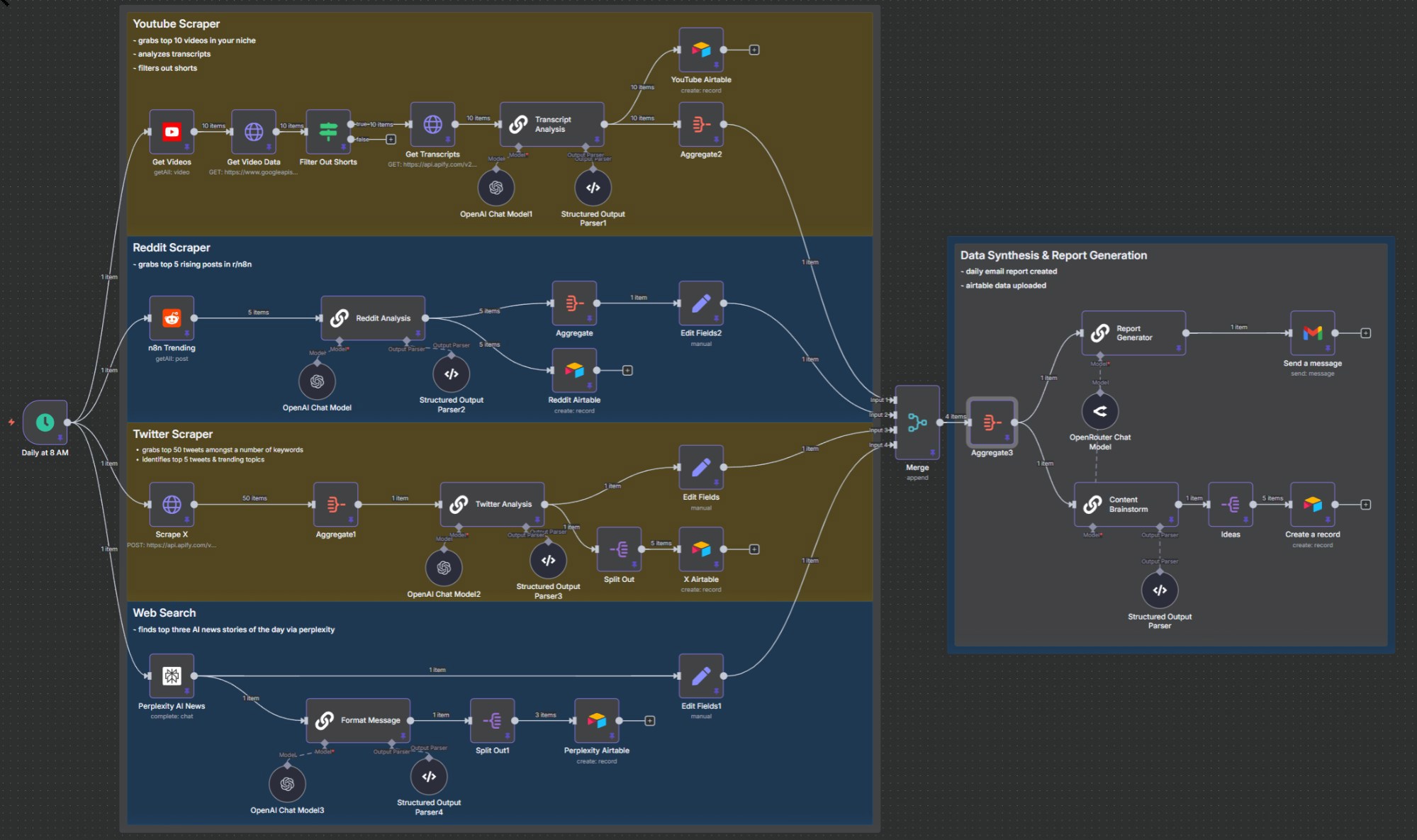Click the OpenRouter Chat Model node
Screen dimensions: 1417x840
(1099, 411)
